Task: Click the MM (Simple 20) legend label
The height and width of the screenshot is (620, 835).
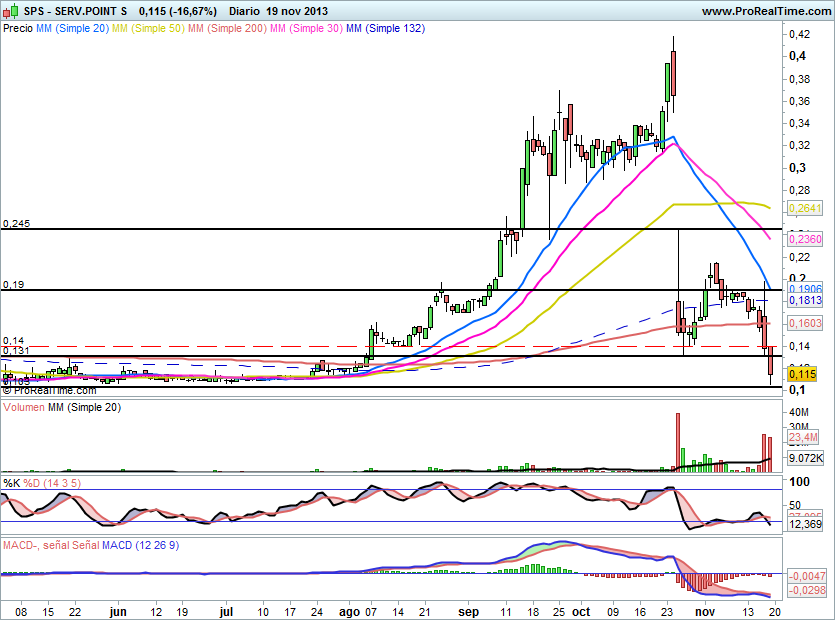Action: [72, 29]
